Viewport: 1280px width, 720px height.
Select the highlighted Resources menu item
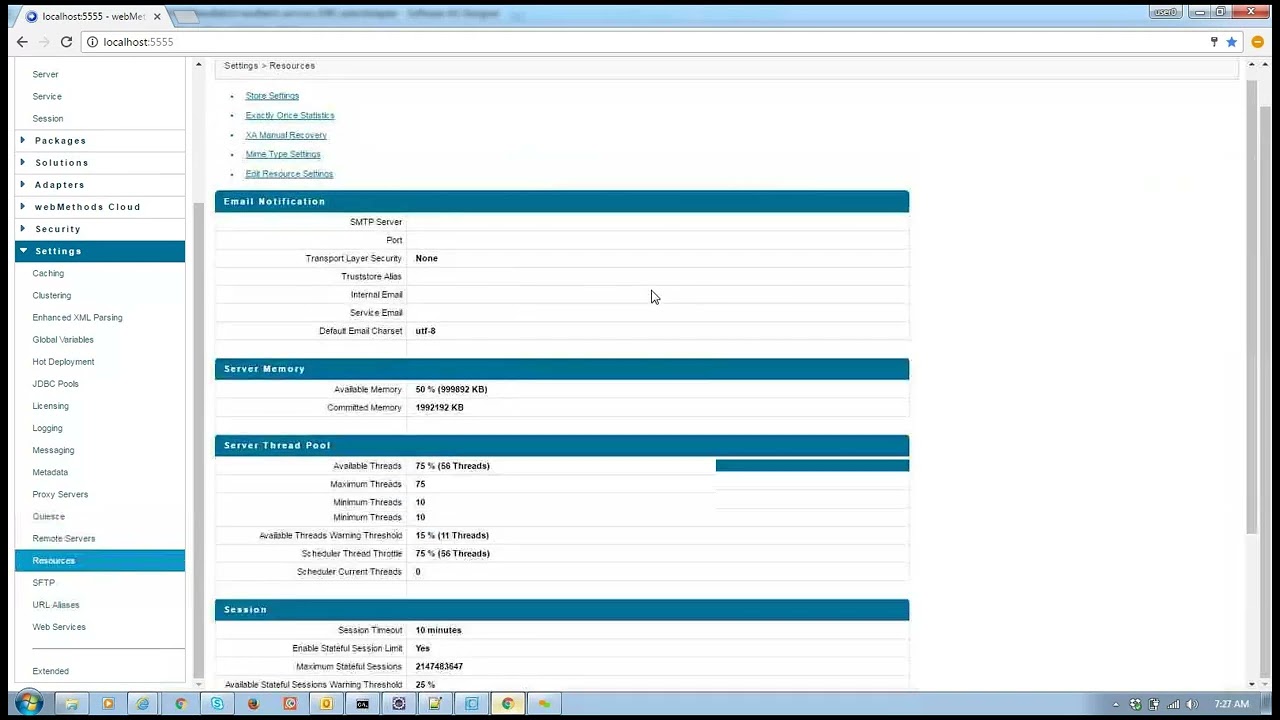(100, 560)
